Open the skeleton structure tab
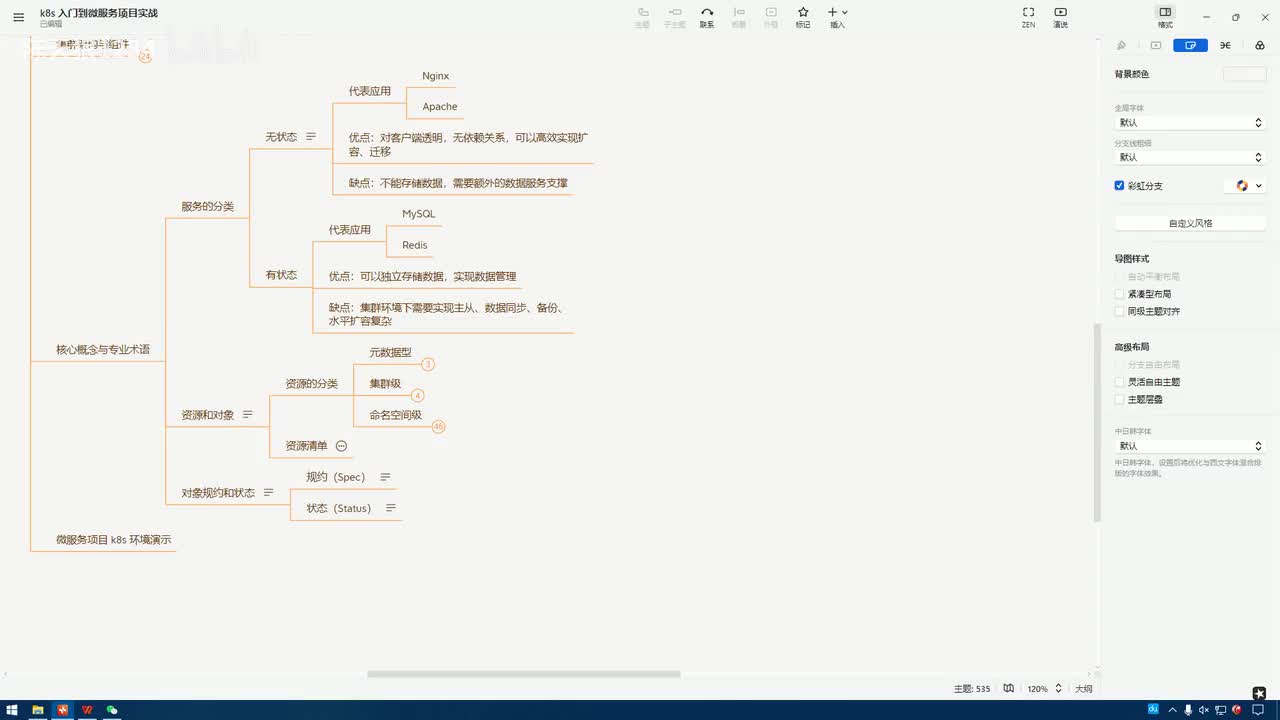The width and height of the screenshot is (1280, 720). coord(1225,45)
